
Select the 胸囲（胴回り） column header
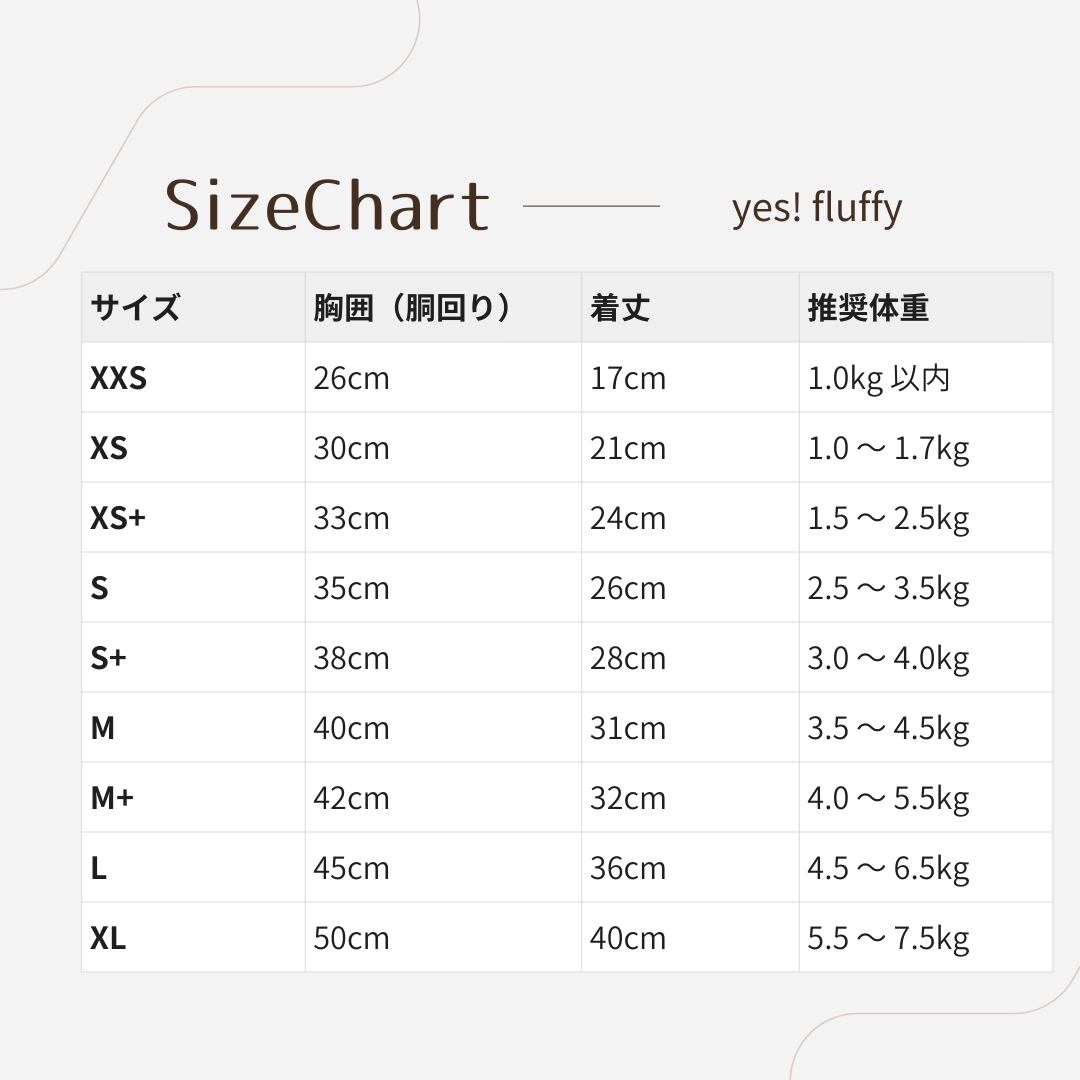click(x=413, y=308)
